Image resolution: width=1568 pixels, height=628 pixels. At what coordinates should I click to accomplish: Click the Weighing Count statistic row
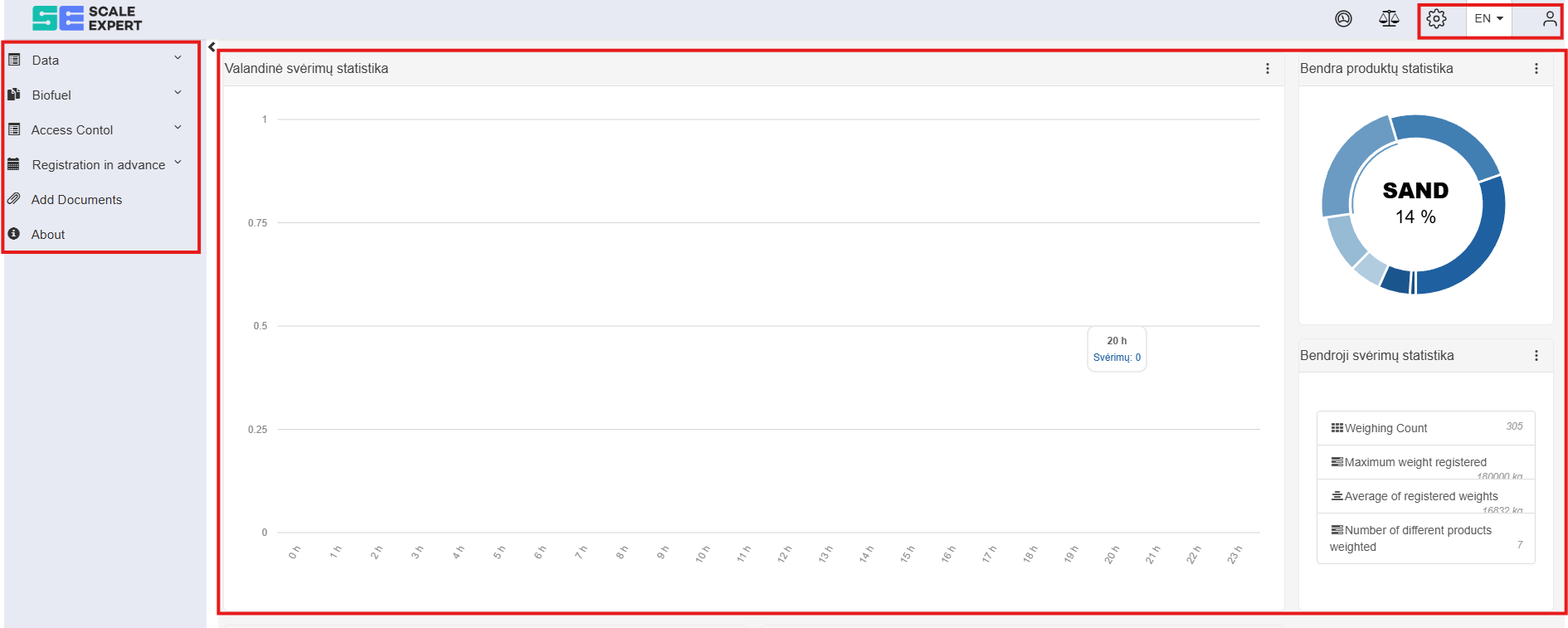pos(1425,428)
